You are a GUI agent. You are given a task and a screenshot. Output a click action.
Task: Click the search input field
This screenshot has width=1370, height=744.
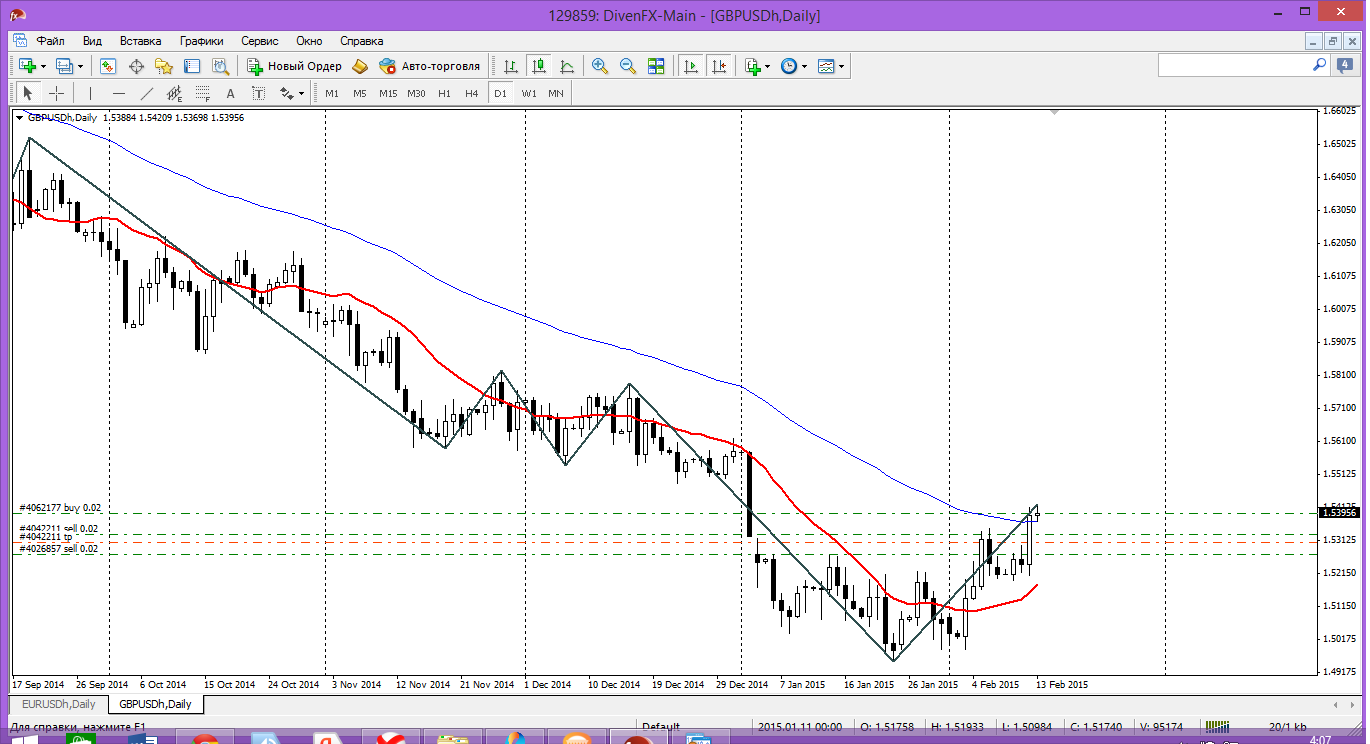1235,65
